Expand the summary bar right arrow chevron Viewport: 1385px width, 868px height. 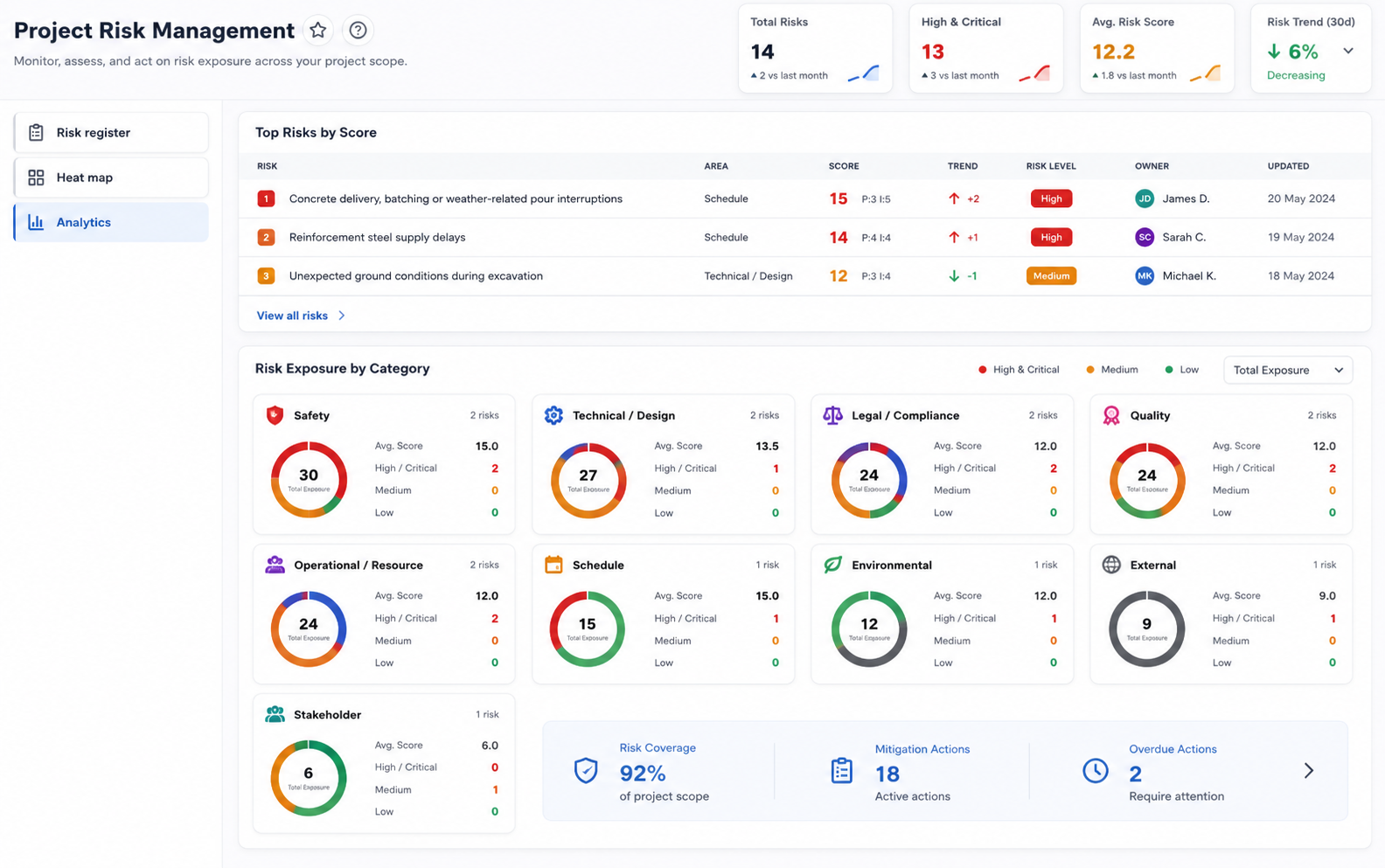1309,770
